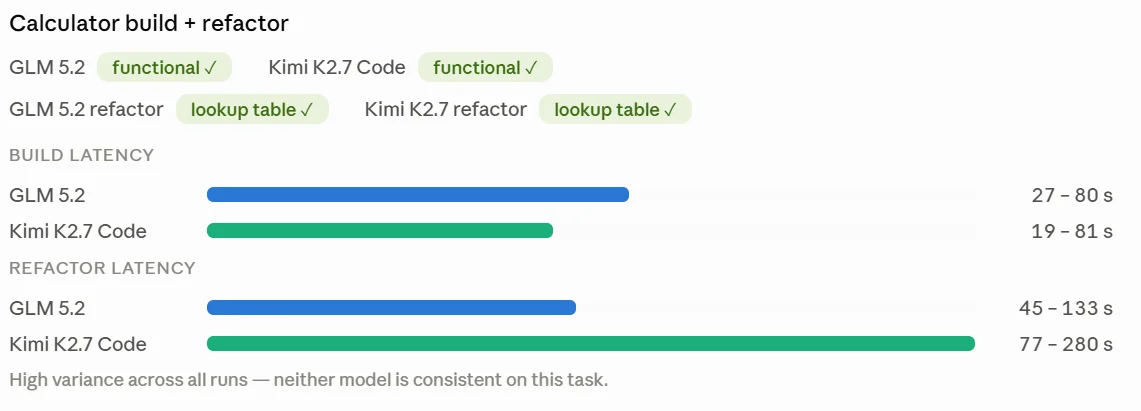The image size is (1141, 411).
Task: Click the BUILD LATENCY section label
Action: 82,155
